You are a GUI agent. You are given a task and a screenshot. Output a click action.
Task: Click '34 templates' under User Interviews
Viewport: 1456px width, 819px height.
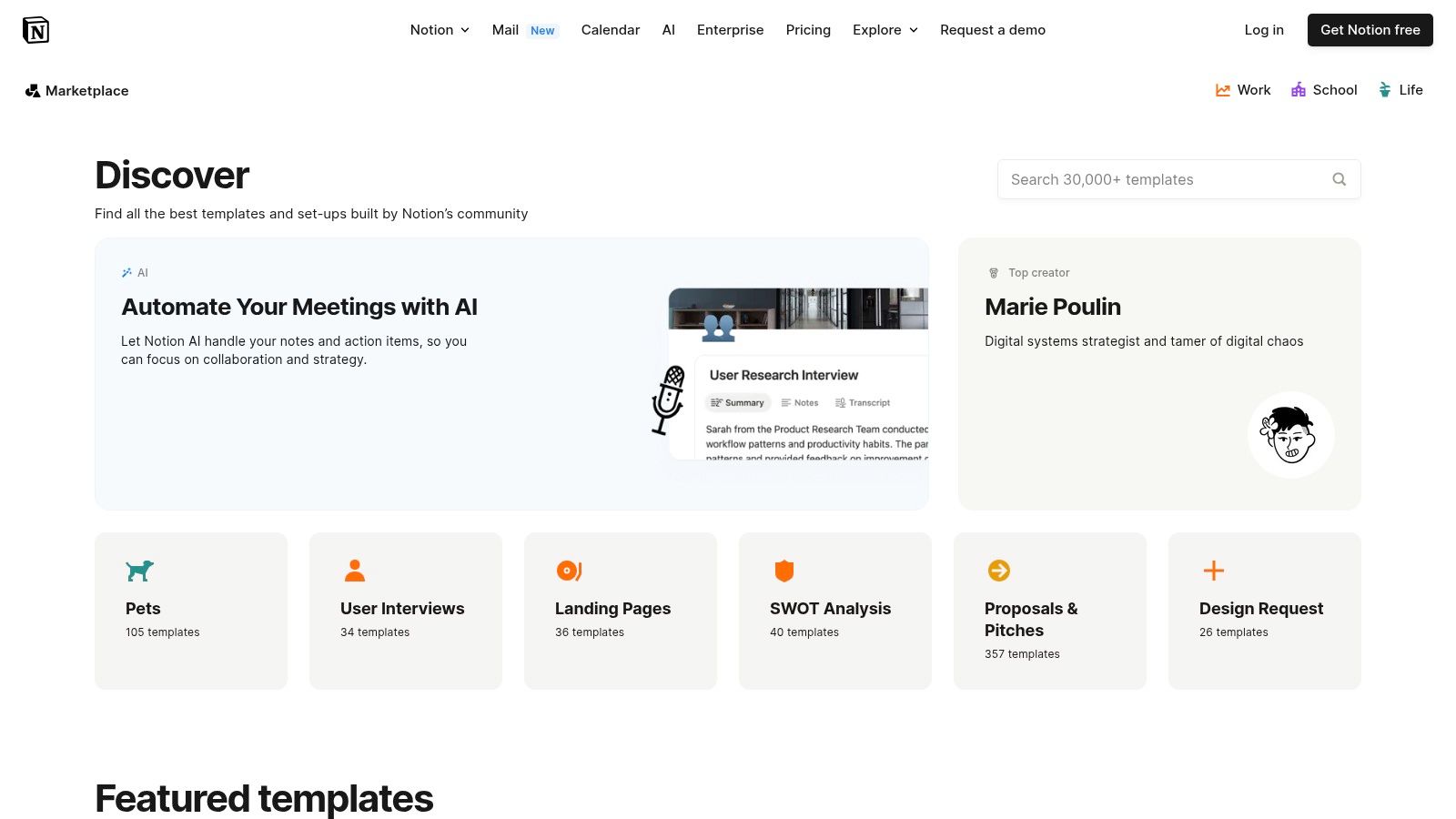click(375, 632)
